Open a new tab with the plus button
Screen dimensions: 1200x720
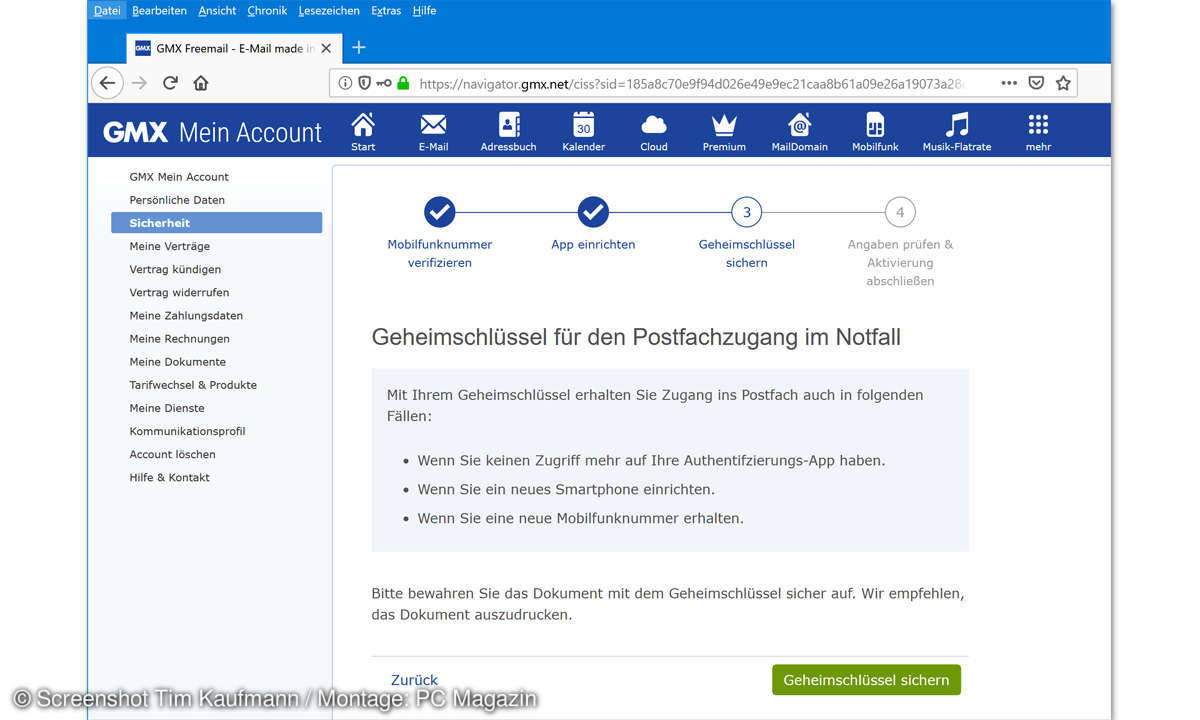[359, 47]
